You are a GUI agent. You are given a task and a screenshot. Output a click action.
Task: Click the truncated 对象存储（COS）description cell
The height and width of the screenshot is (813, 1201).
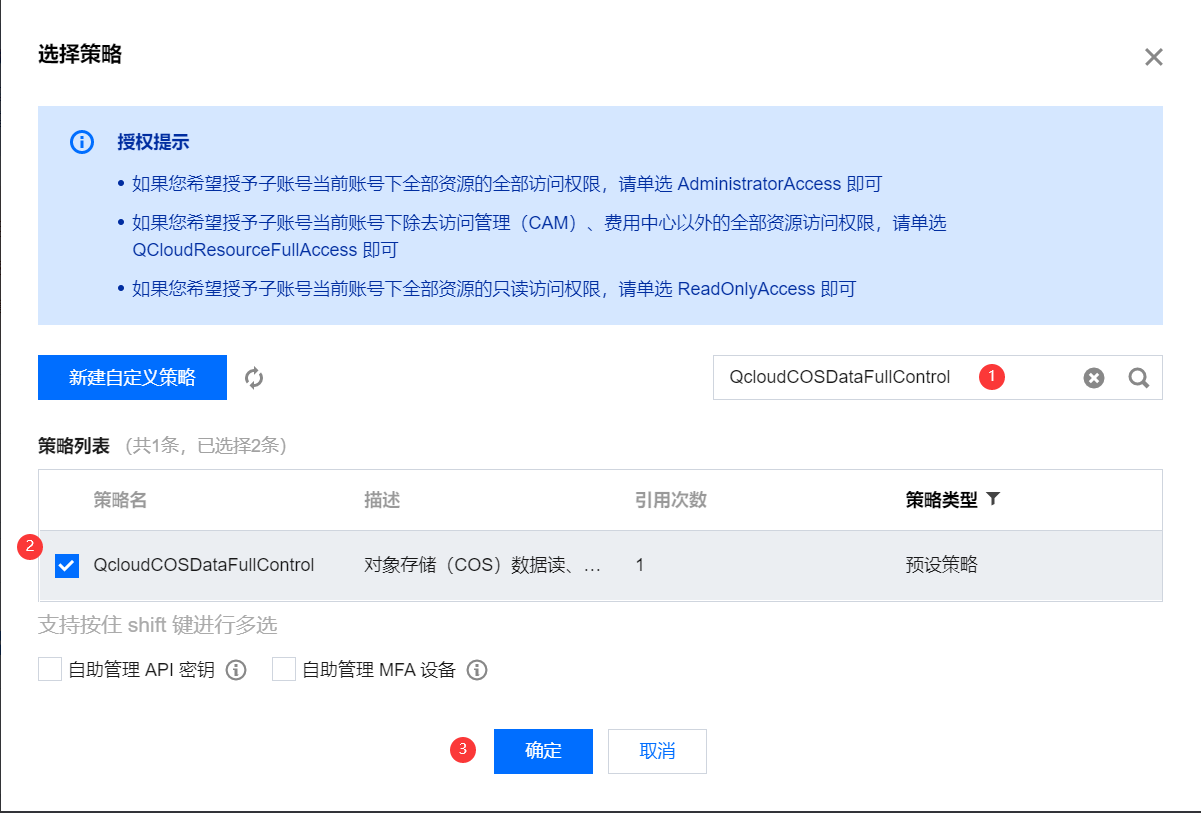click(x=483, y=565)
